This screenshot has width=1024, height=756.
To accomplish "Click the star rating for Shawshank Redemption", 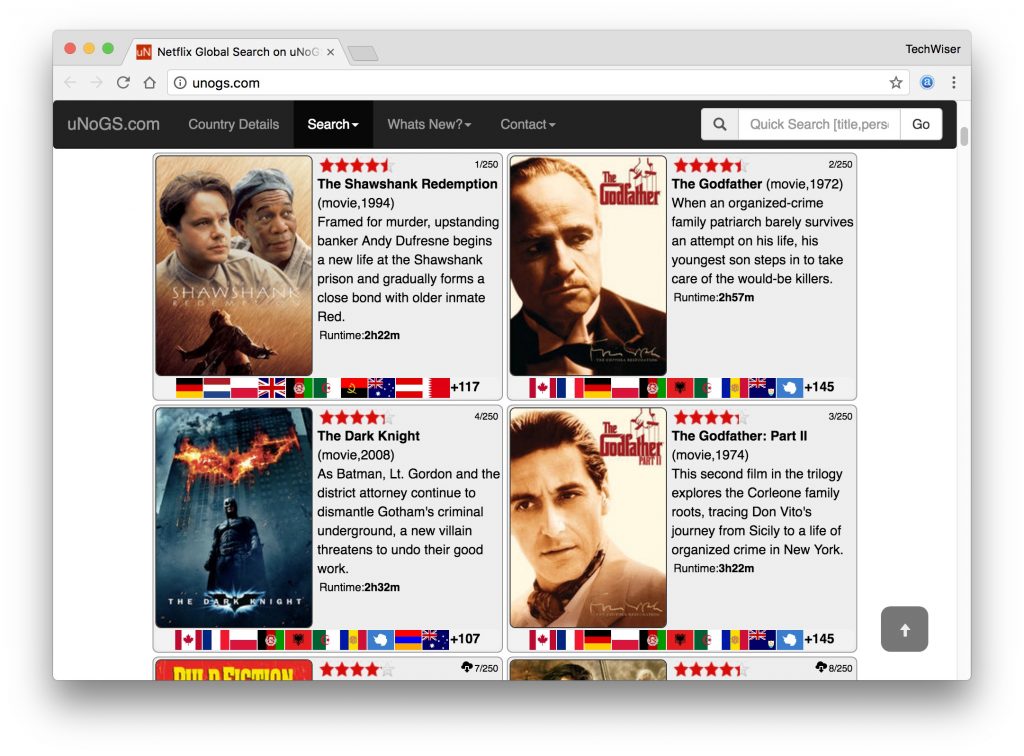I will (x=357, y=165).
